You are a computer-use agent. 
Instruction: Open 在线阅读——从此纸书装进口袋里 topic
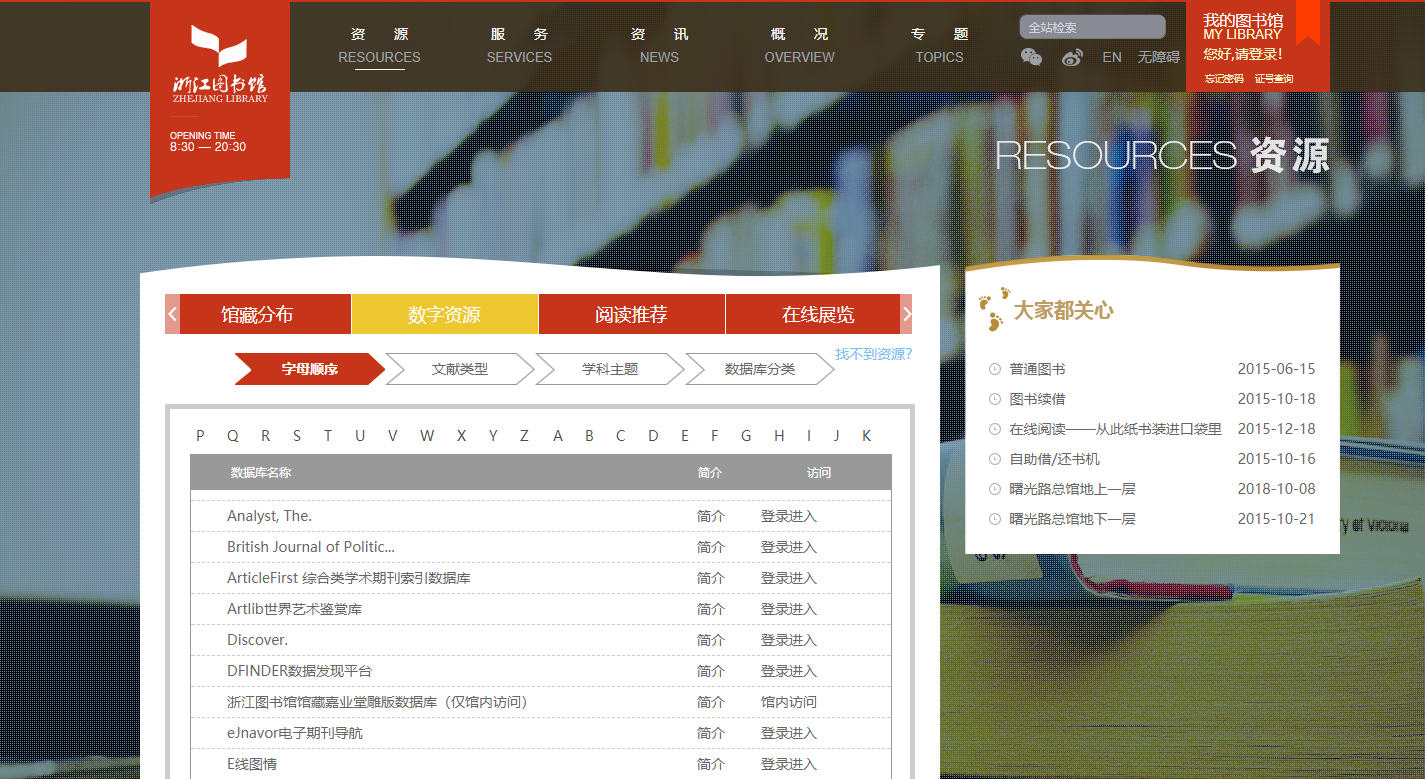click(x=1115, y=429)
